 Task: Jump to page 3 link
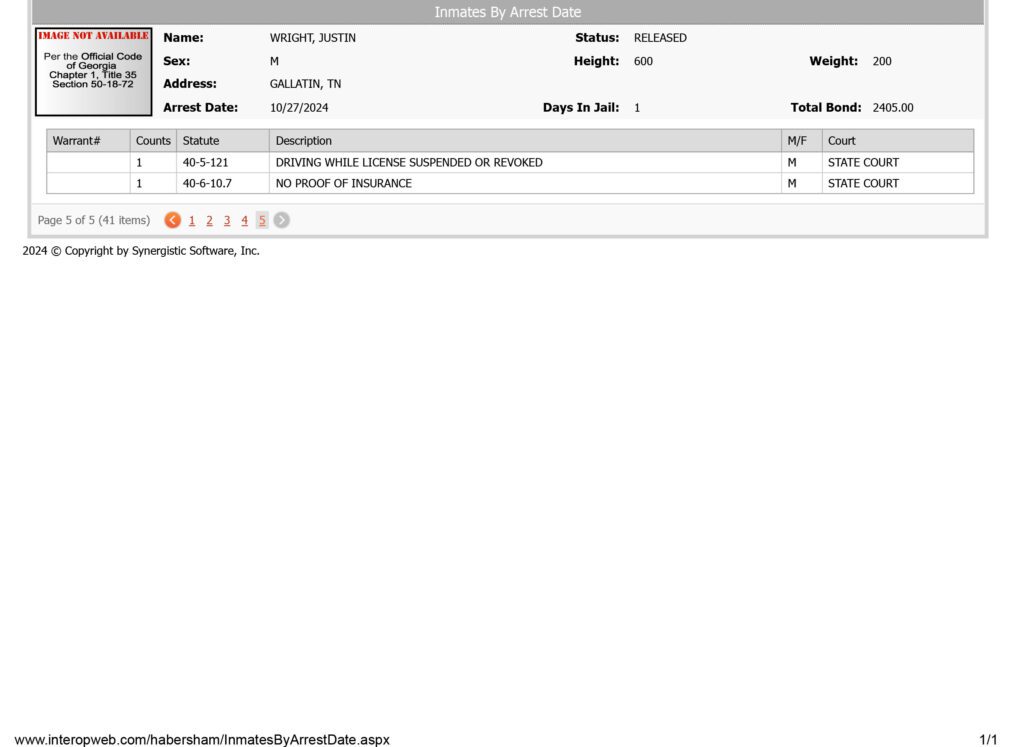coord(227,221)
